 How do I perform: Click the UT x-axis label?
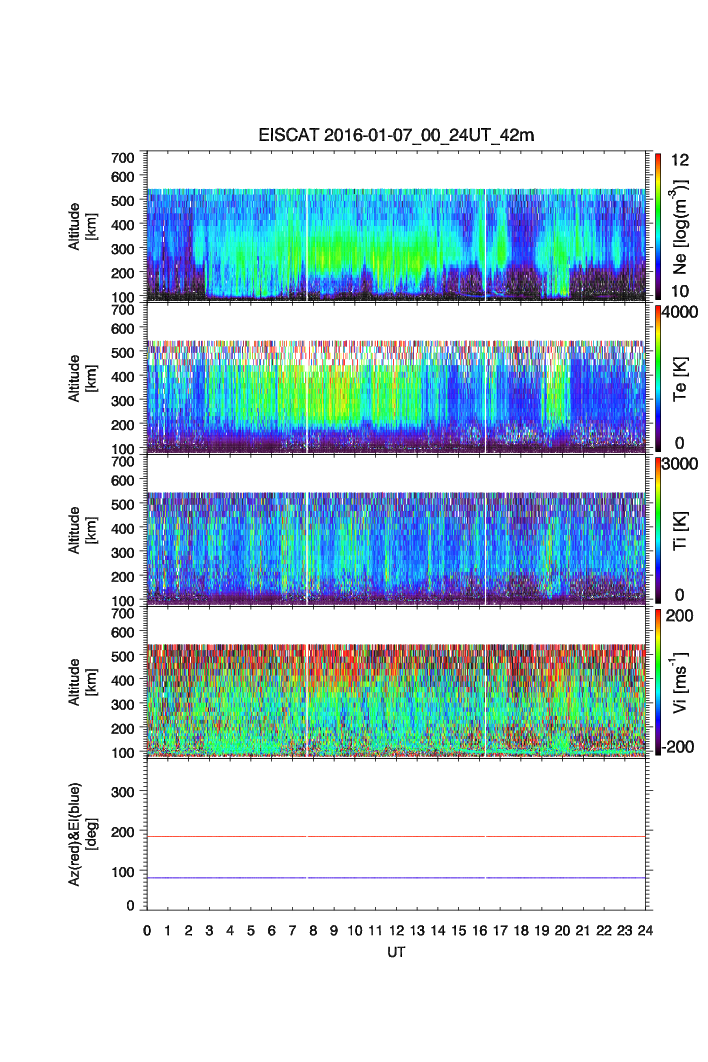click(x=396, y=952)
